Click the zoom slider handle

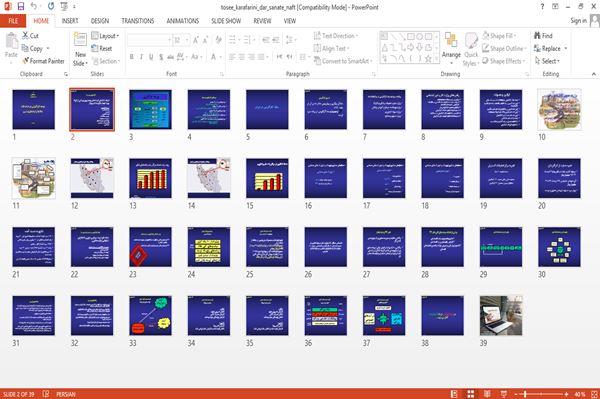coord(525,394)
